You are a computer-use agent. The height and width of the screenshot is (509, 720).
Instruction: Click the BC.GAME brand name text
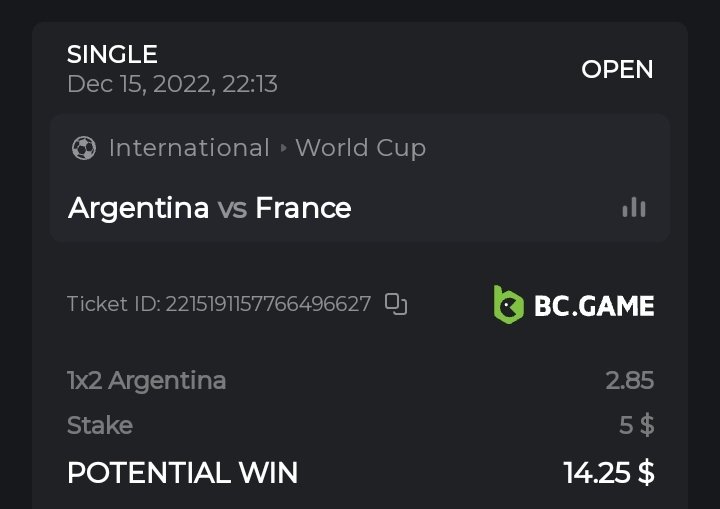pos(594,305)
